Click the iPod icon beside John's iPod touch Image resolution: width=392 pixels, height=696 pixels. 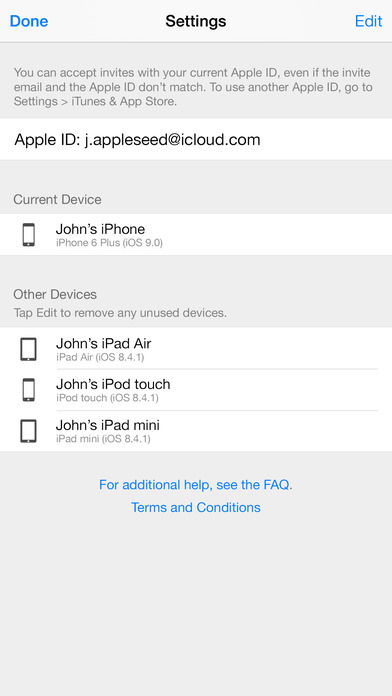pyautogui.click(x=29, y=390)
